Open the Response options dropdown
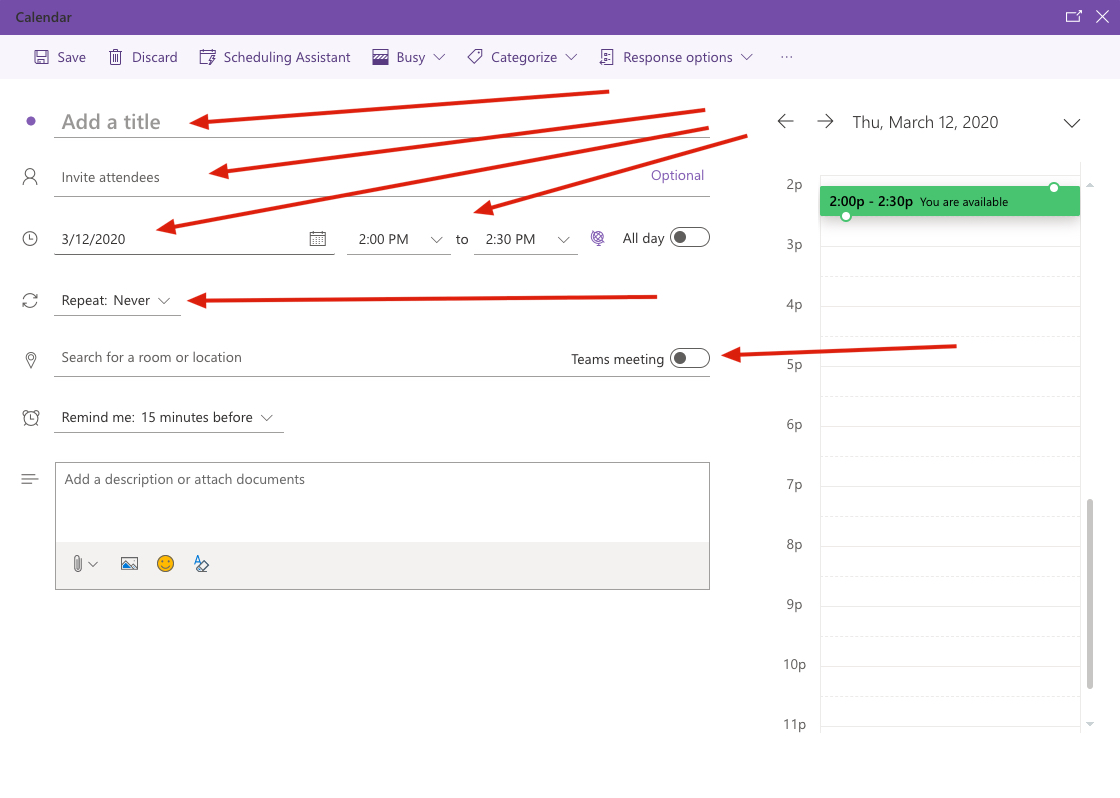 point(676,57)
